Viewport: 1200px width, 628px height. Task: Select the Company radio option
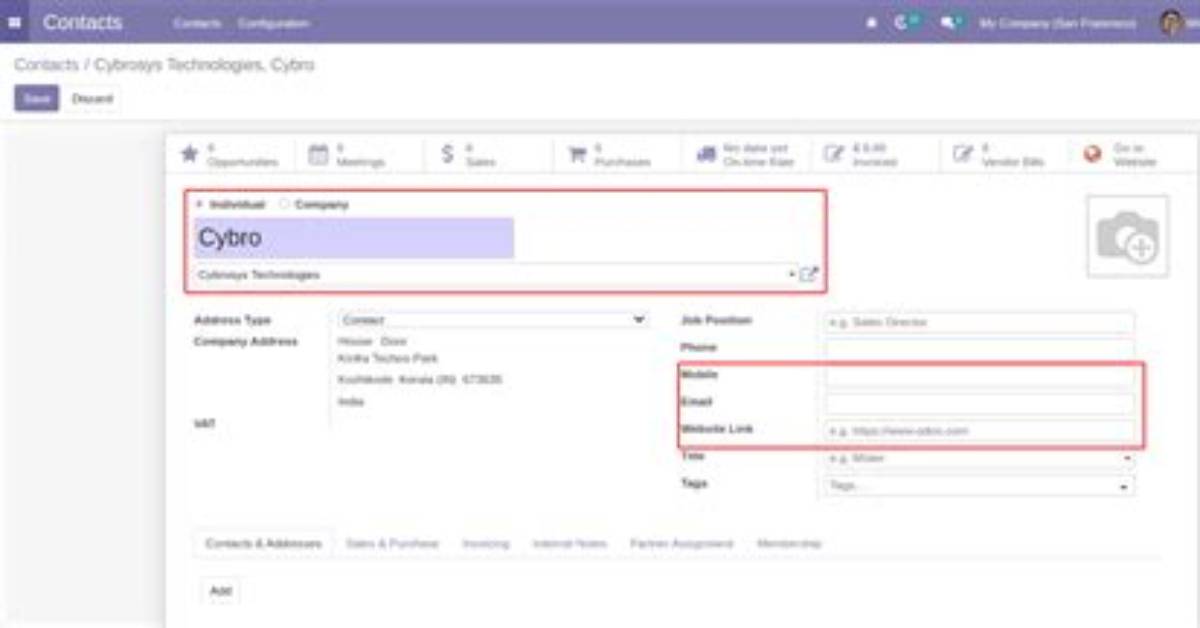click(x=284, y=204)
